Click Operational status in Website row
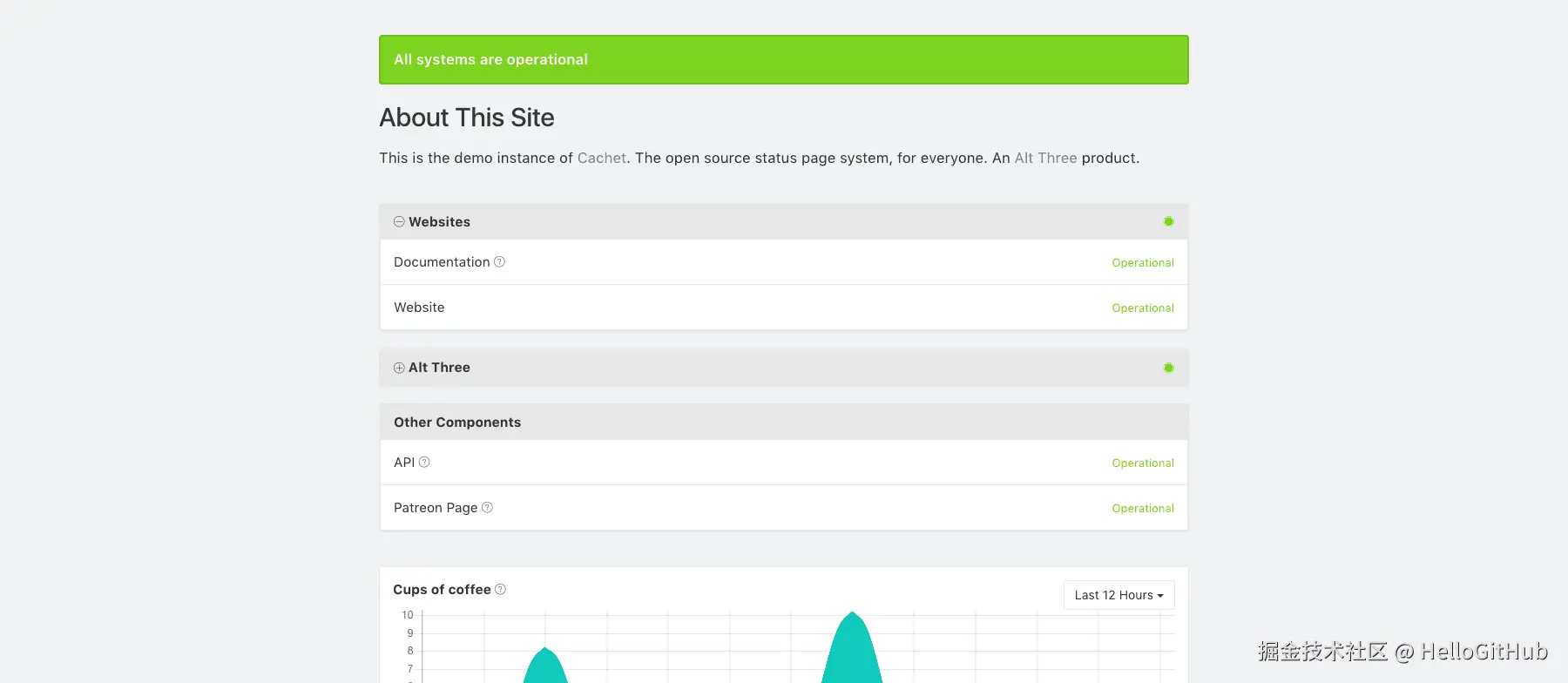The width and height of the screenshot is (1568, 683). [1143, 308]
